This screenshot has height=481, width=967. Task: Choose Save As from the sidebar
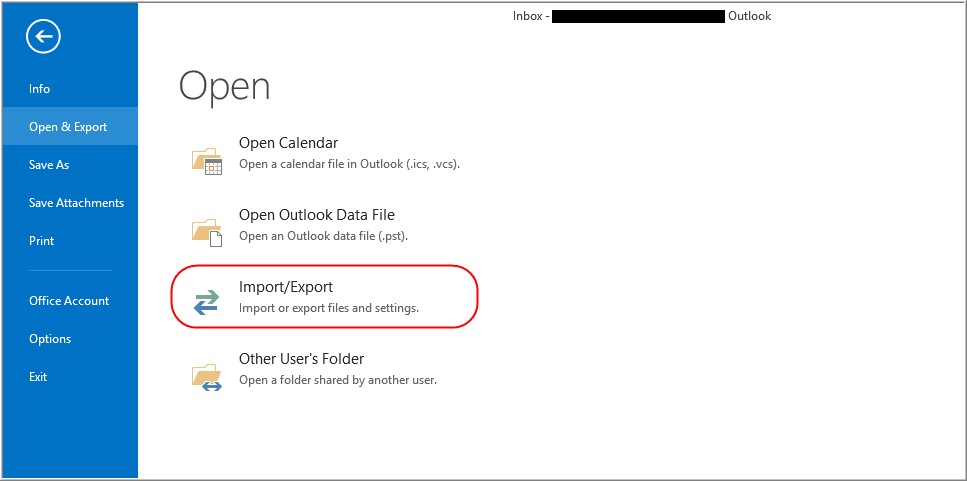(x=49, y=165)
